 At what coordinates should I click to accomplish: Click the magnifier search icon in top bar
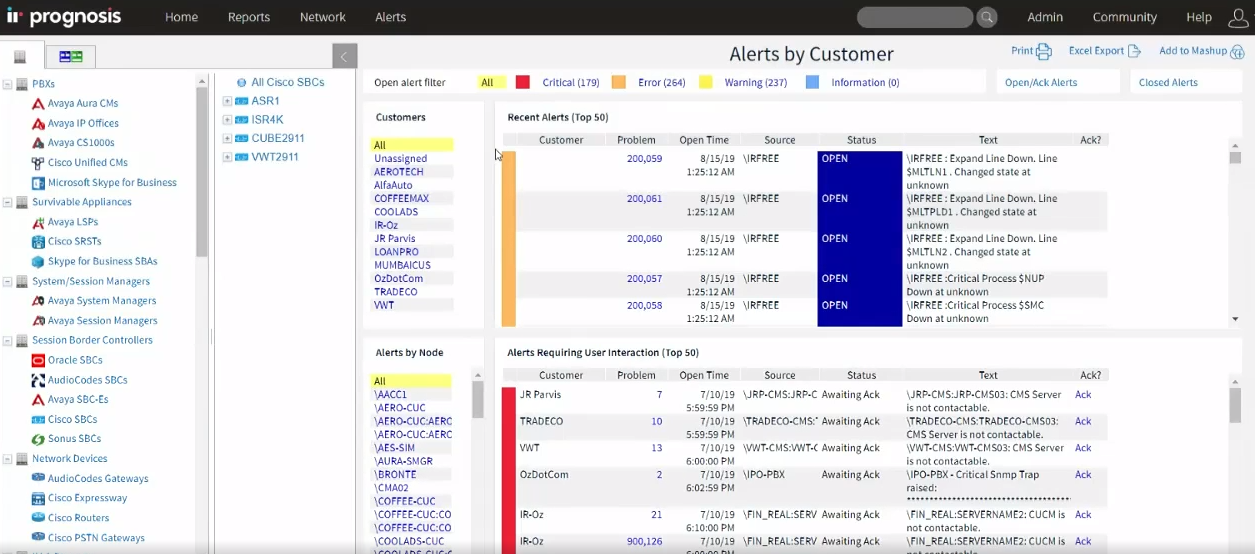[987, 17]
